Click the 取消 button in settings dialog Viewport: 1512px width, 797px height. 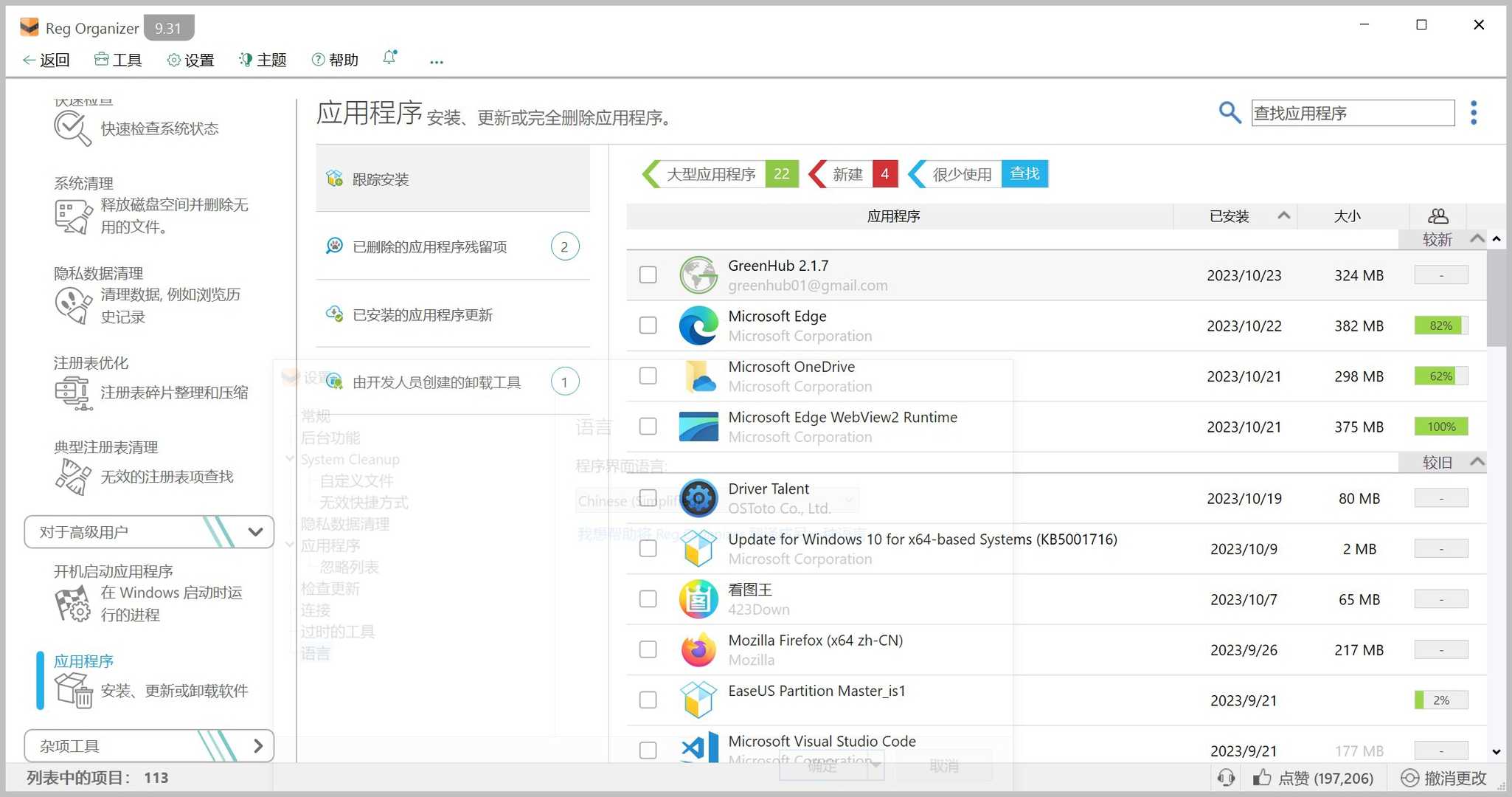click(x=944, y=765)
